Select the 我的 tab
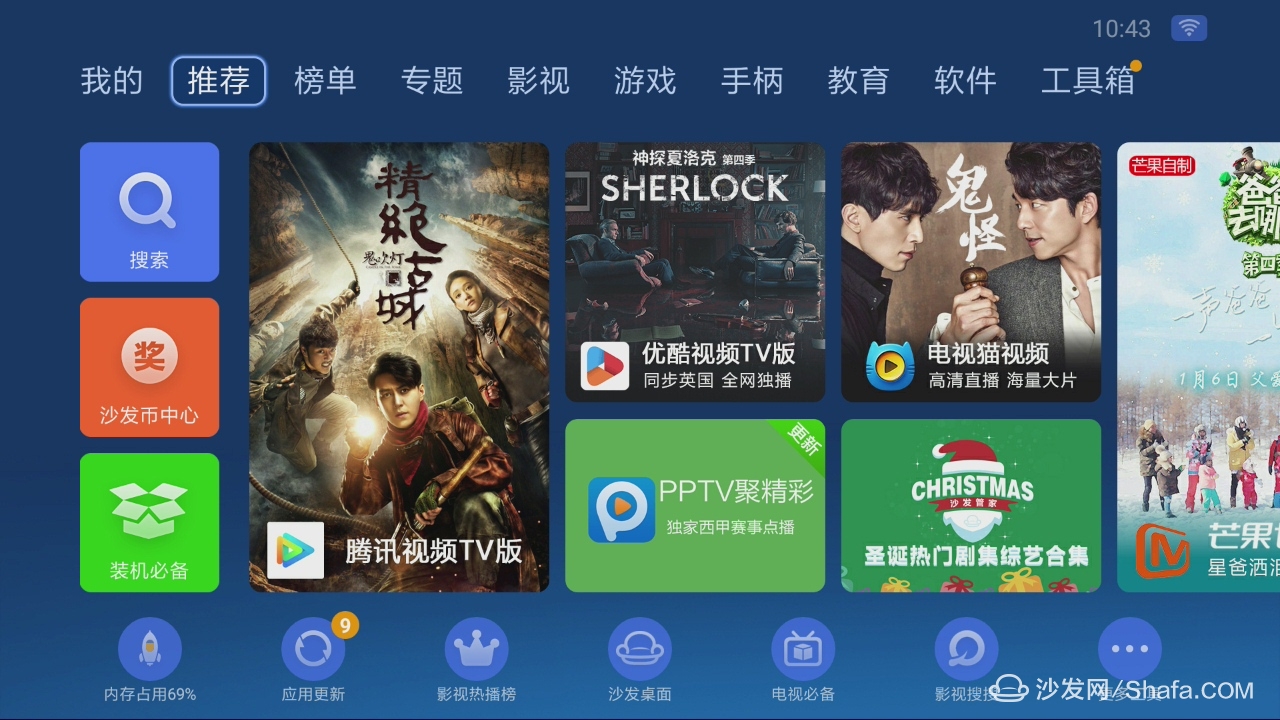This screenshot has height=720, width=1280. tap(112, 81)
